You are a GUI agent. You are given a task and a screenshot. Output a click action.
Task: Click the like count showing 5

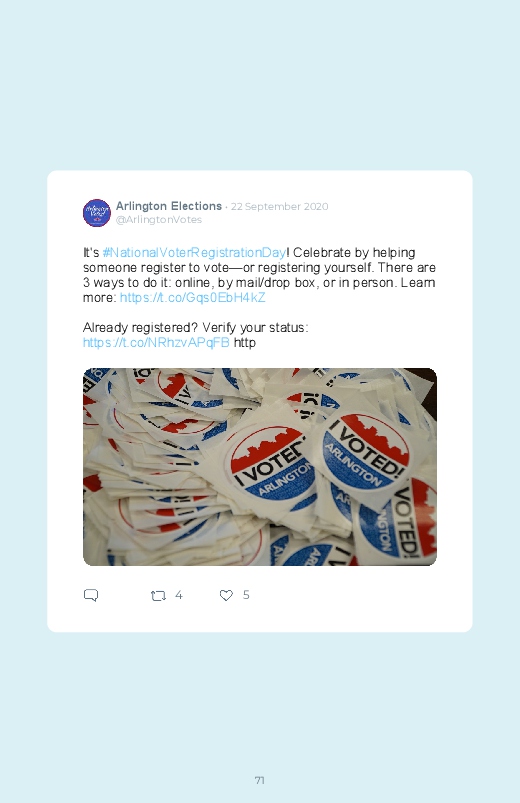[246, 595]
